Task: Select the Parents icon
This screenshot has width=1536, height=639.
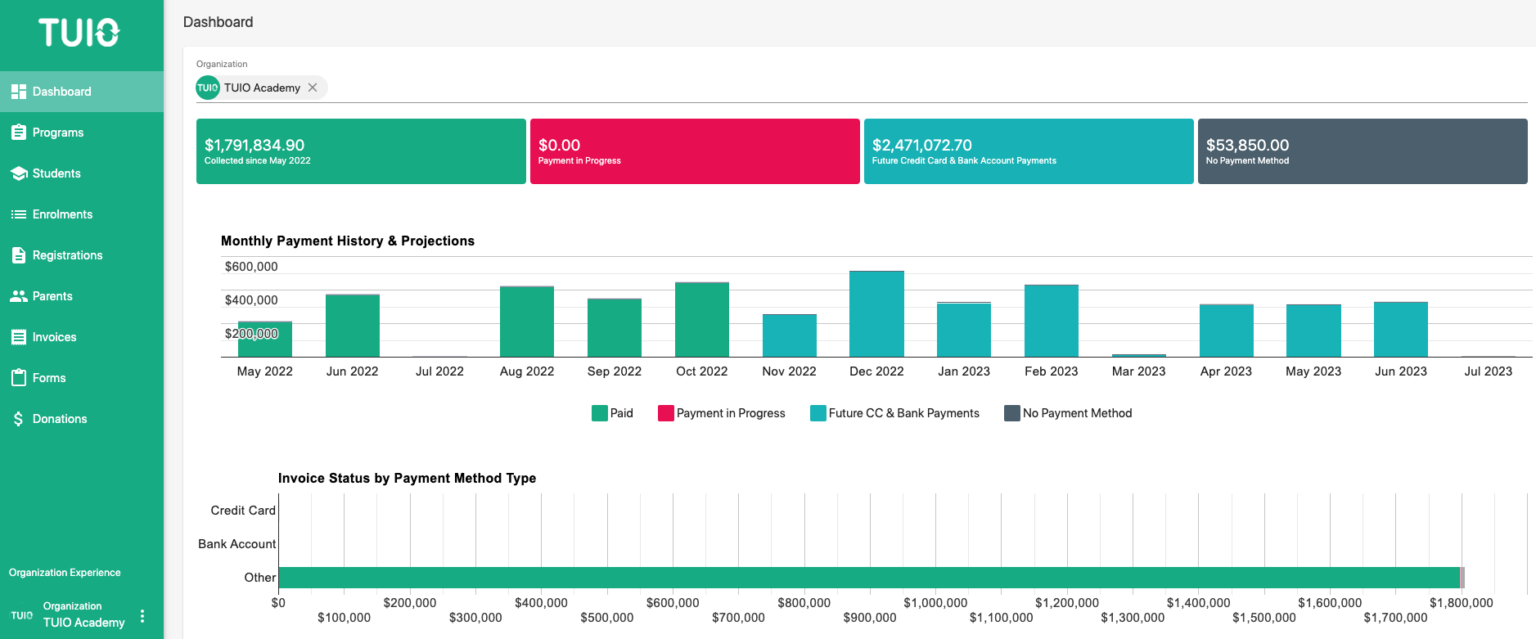Action: 19,295
